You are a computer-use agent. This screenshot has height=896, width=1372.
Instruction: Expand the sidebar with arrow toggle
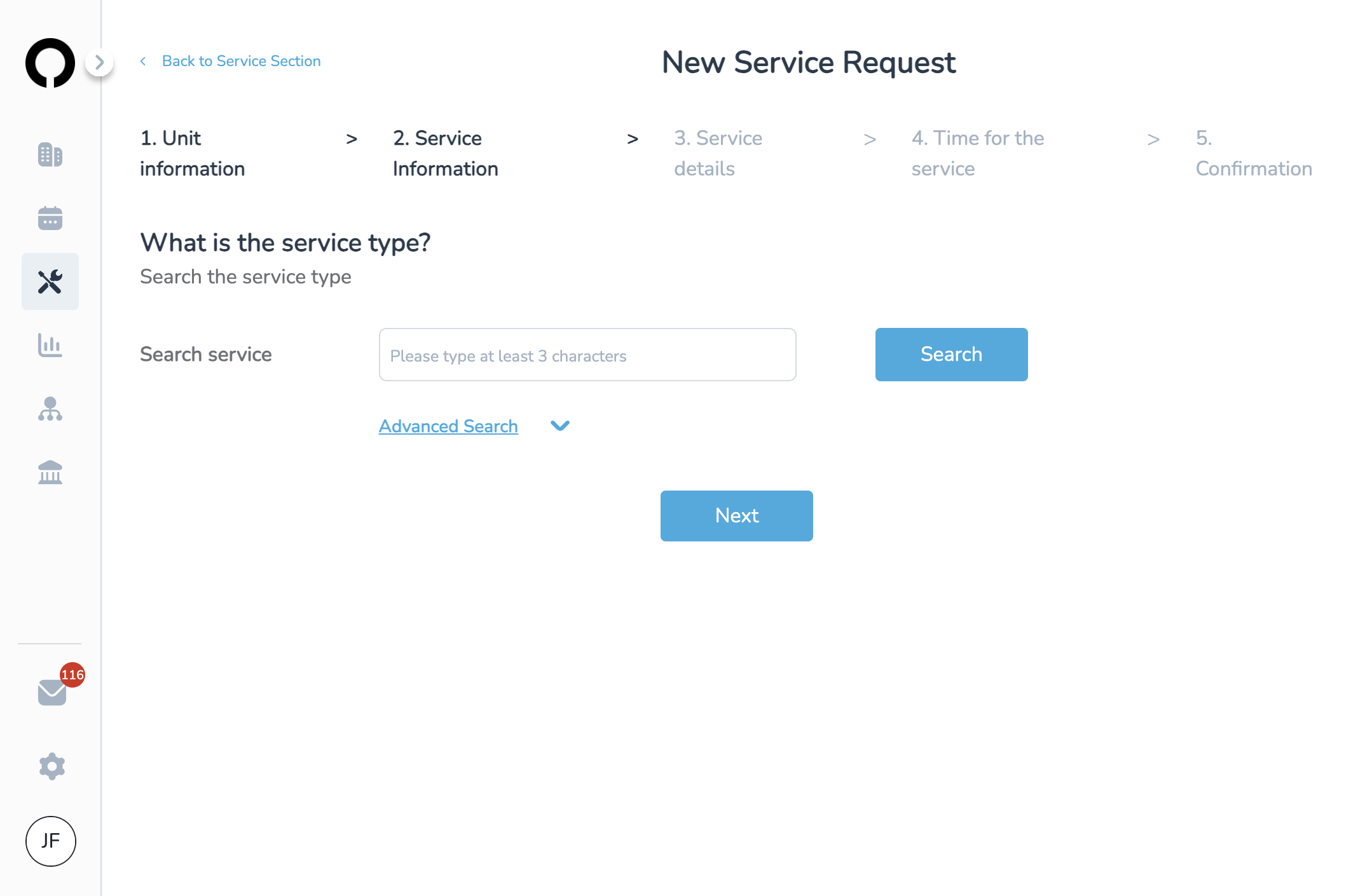tap(99, 62)
